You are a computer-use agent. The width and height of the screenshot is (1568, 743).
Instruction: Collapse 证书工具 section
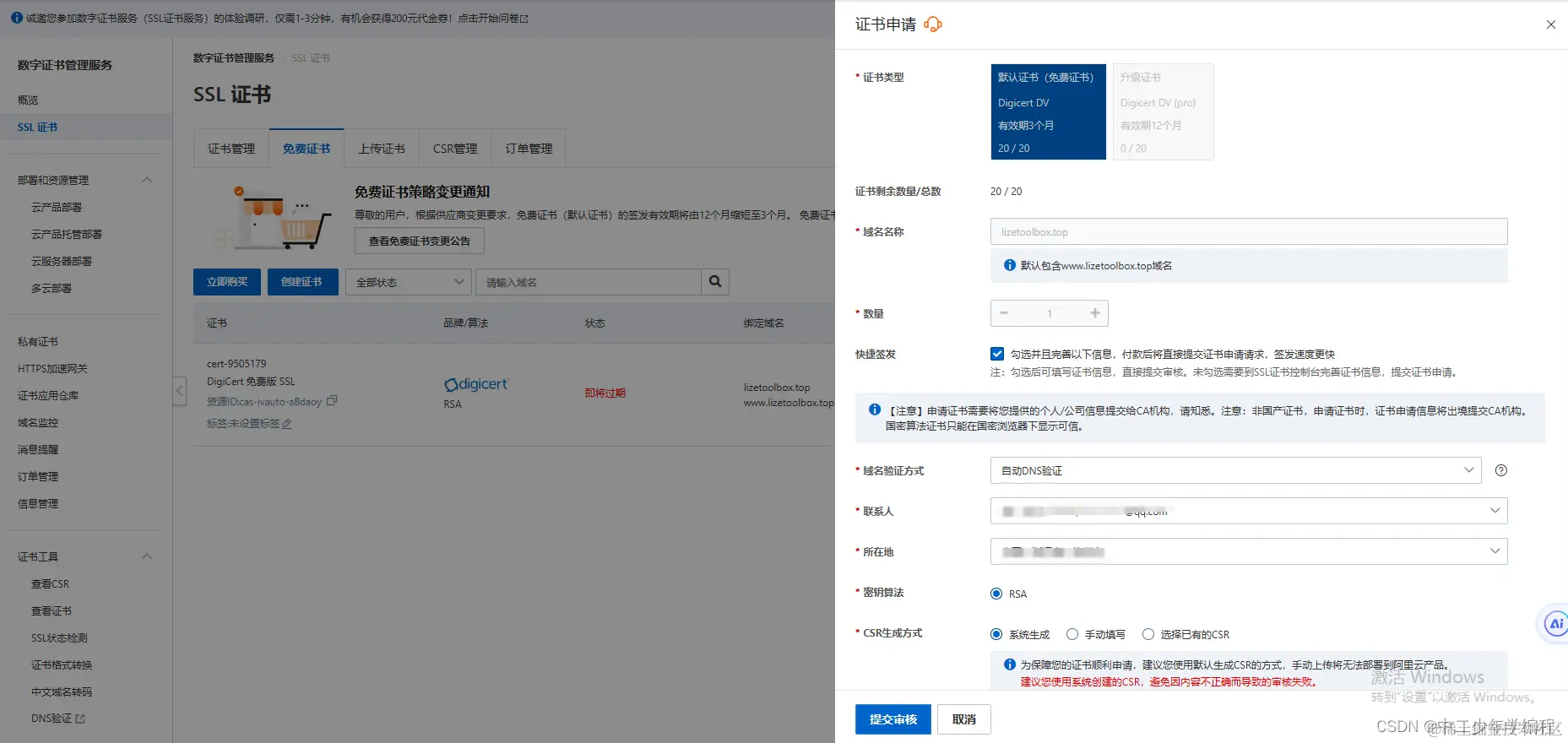[x=147, y=556]
